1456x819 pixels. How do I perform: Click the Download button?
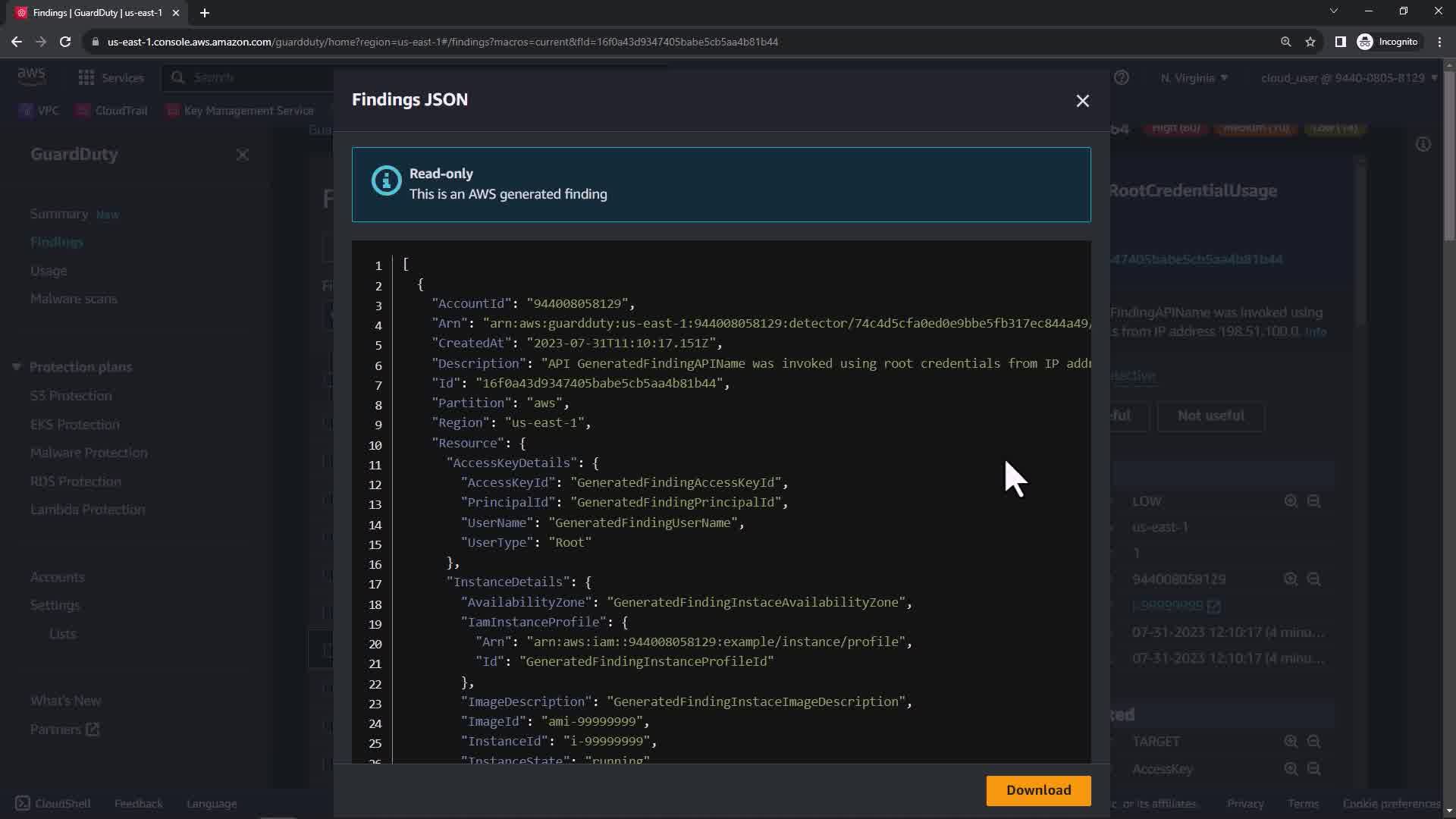(x=1038, y=790)
